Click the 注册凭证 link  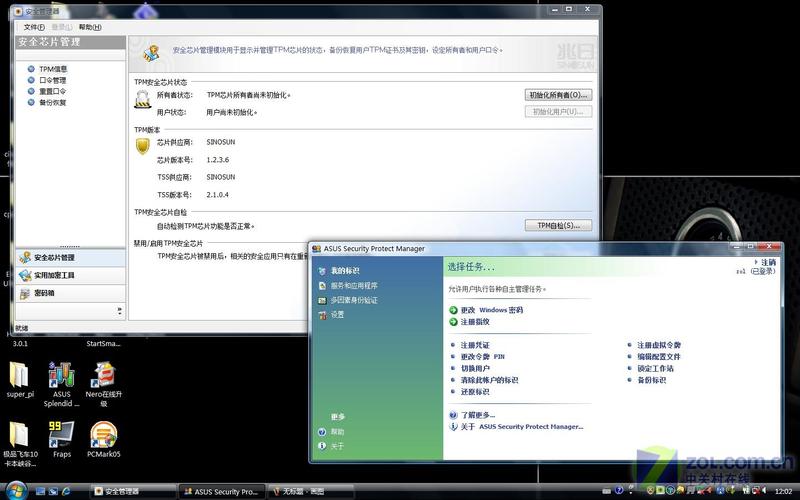(475, 345)
